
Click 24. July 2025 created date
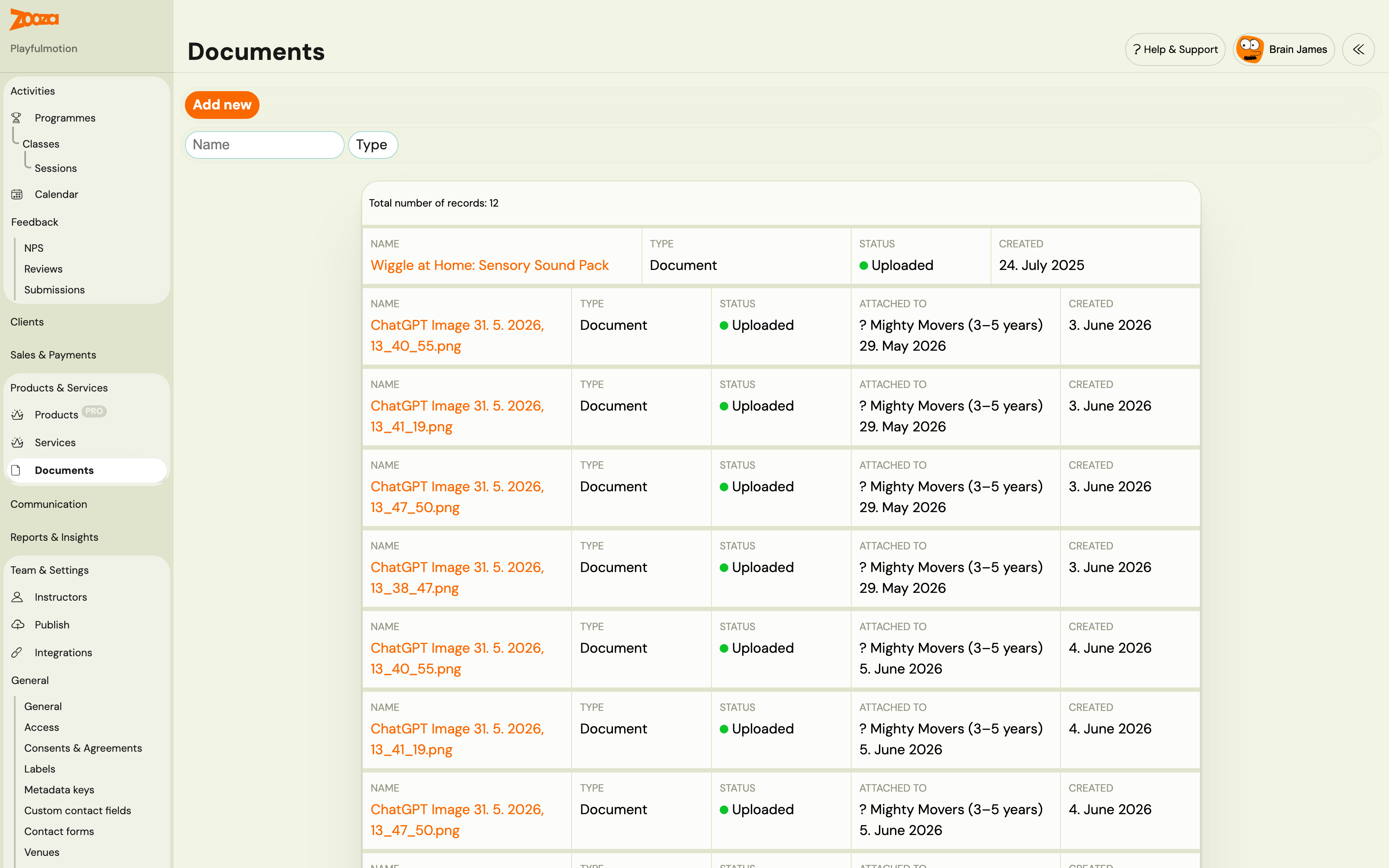(x=1041, y=265)
